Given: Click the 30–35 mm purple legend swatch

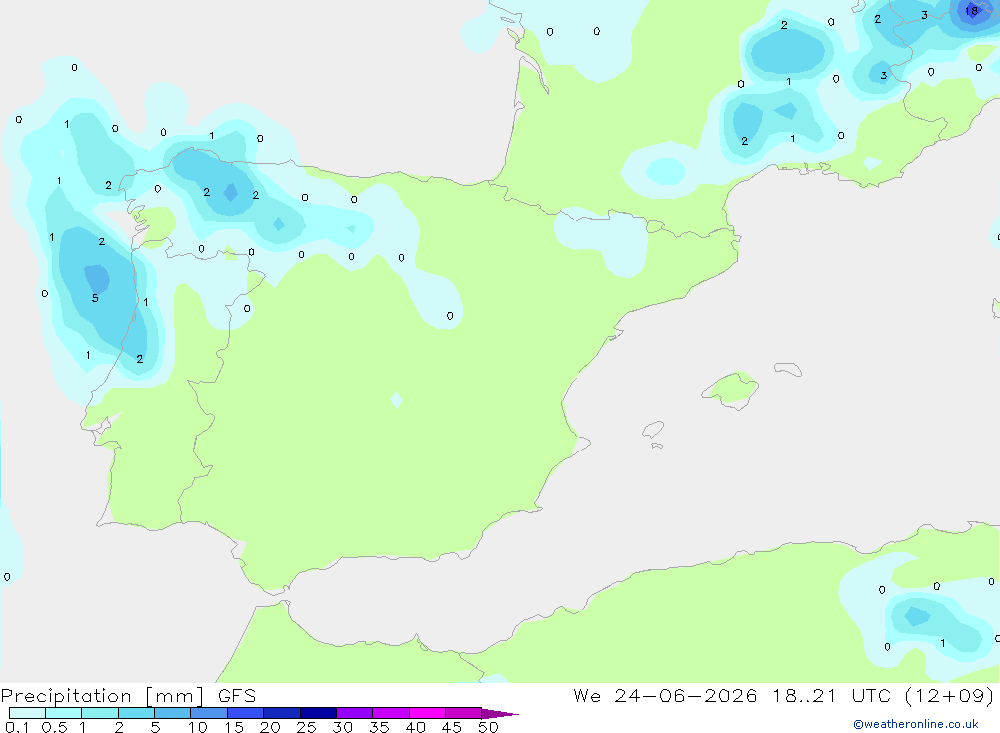Looking at the screenshot, I should 354,713.
